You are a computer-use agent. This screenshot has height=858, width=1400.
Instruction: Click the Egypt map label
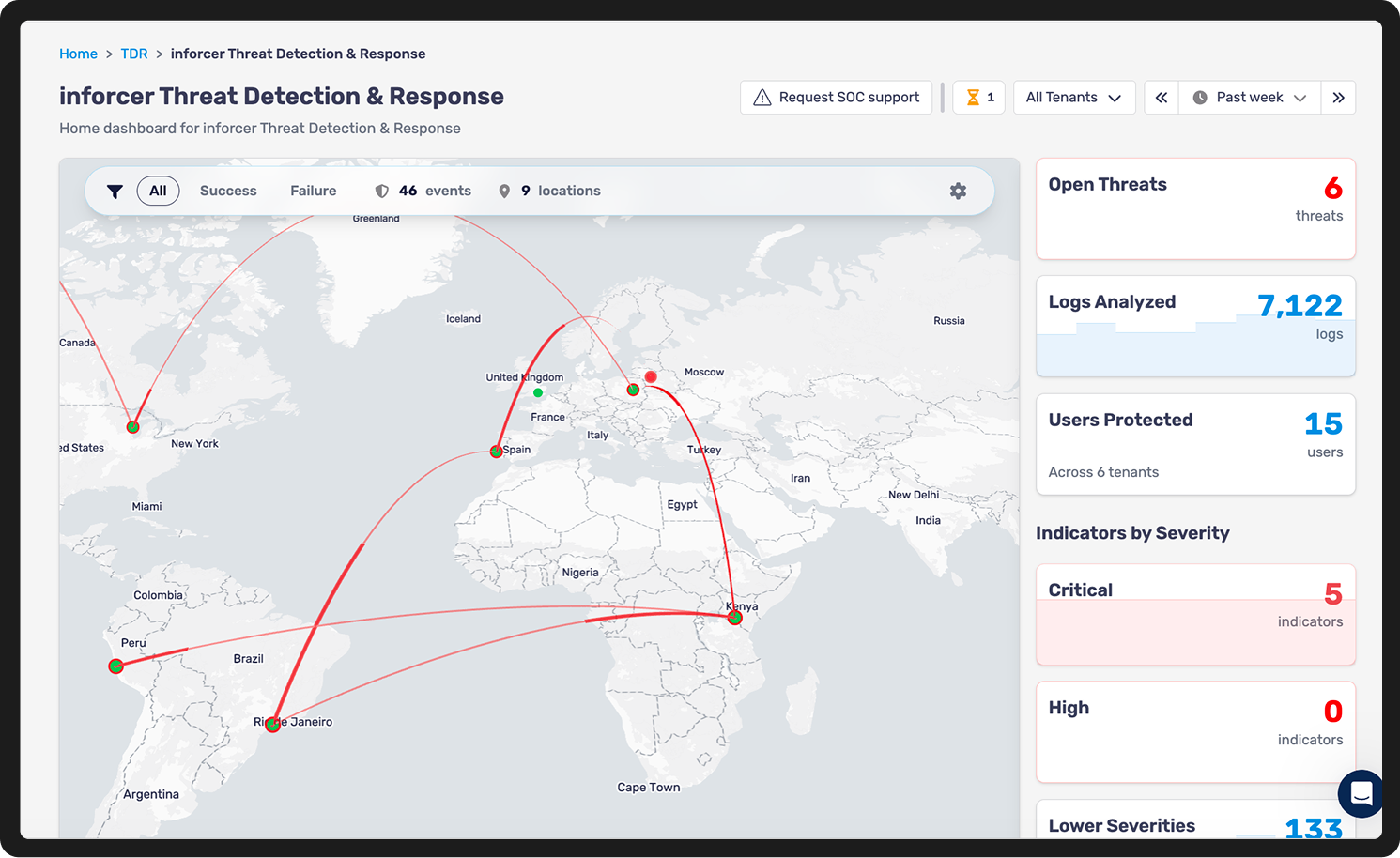[x=683, y=505]
